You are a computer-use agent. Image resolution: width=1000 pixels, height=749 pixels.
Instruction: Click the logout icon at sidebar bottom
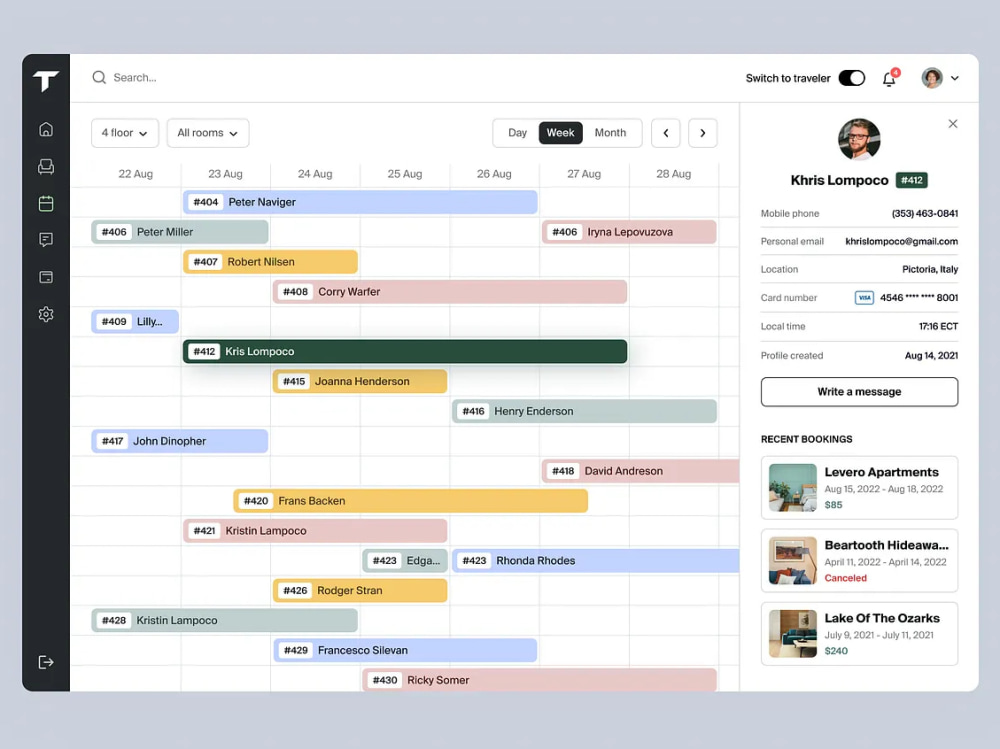[x=46, y=662]
